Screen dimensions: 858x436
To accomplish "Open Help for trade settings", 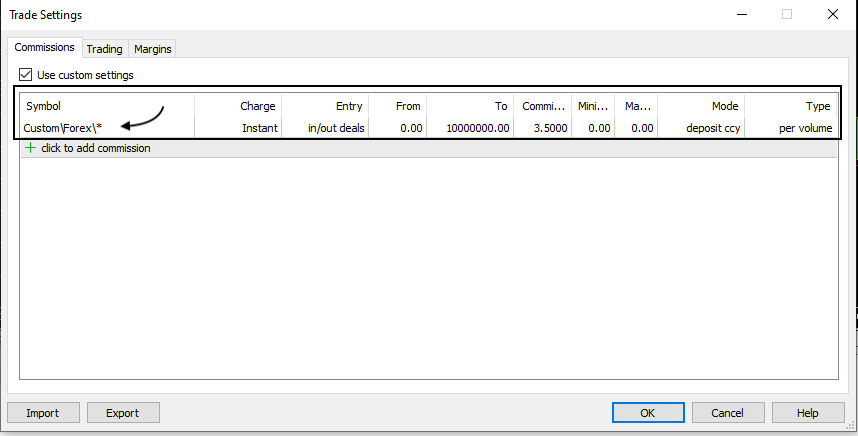I will pyautogui.click(x=808, y=413).
